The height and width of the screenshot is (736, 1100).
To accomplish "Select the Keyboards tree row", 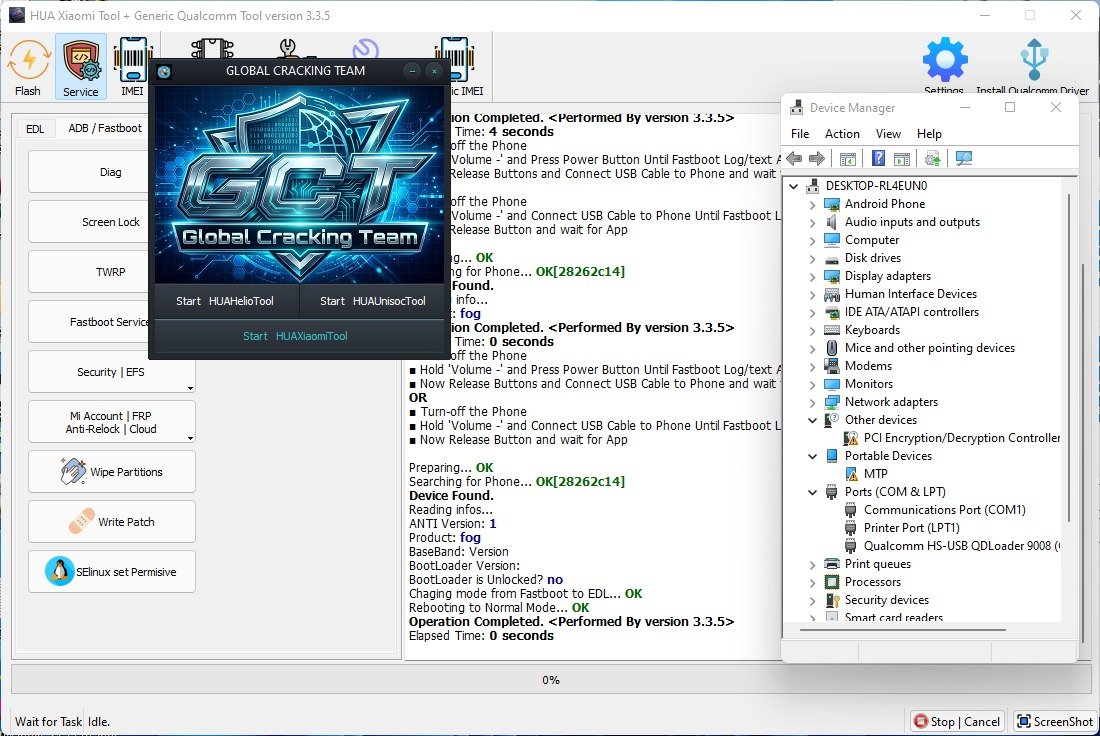I will [872, 330].
